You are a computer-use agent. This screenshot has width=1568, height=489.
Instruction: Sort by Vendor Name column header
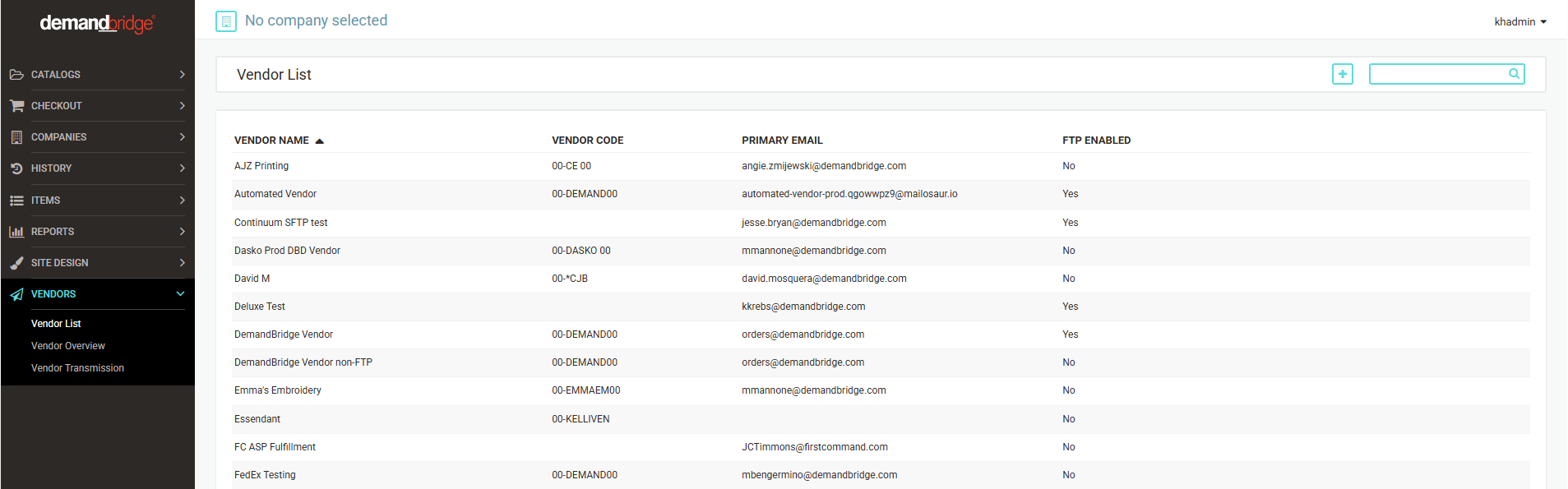[271, 141]
